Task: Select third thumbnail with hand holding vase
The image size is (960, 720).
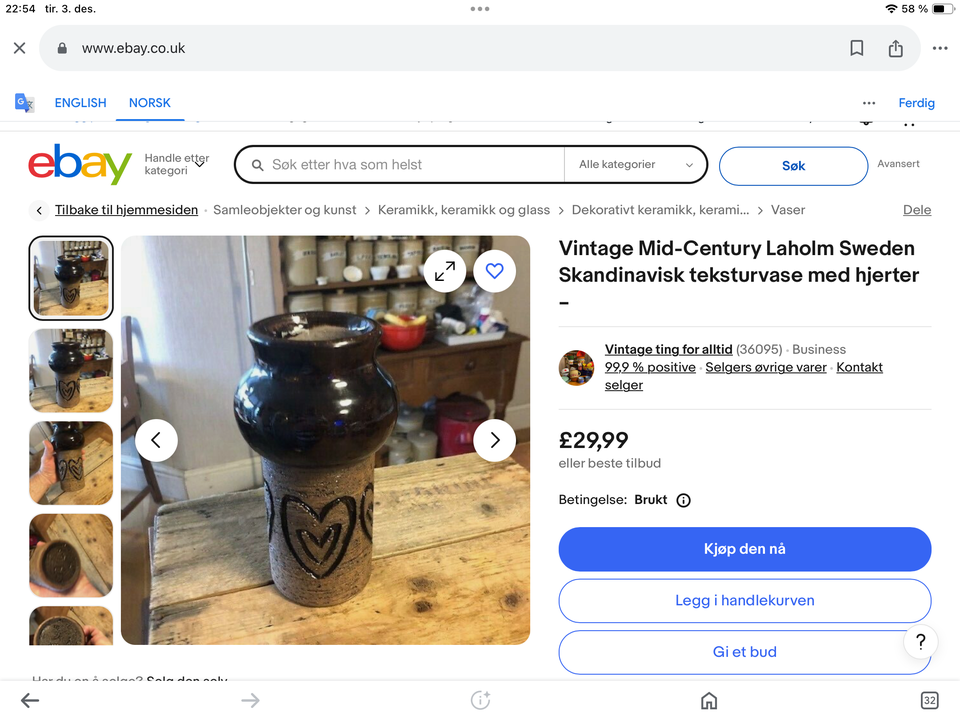Action: coord(71,463)
